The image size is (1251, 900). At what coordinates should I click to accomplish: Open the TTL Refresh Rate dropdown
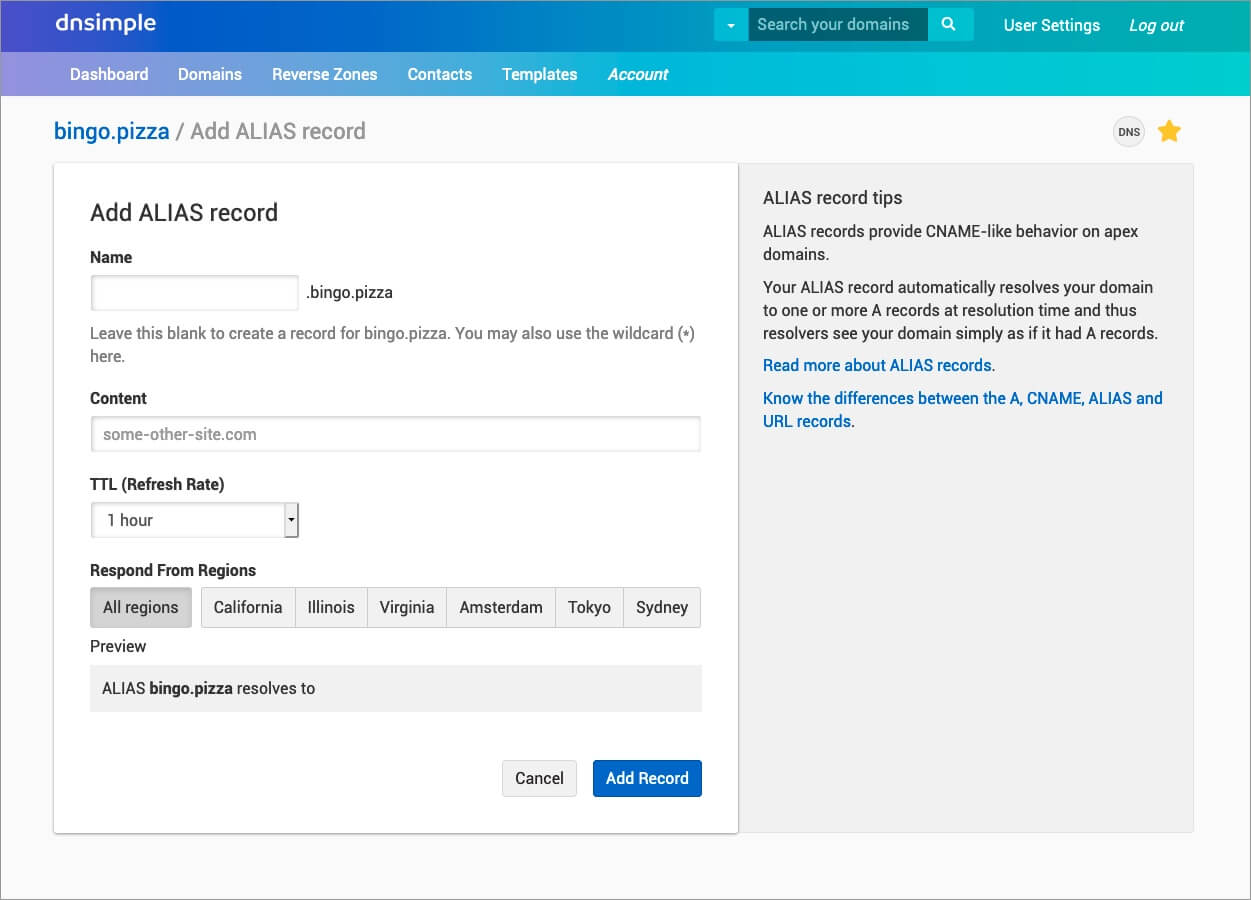tap(195, 520)
